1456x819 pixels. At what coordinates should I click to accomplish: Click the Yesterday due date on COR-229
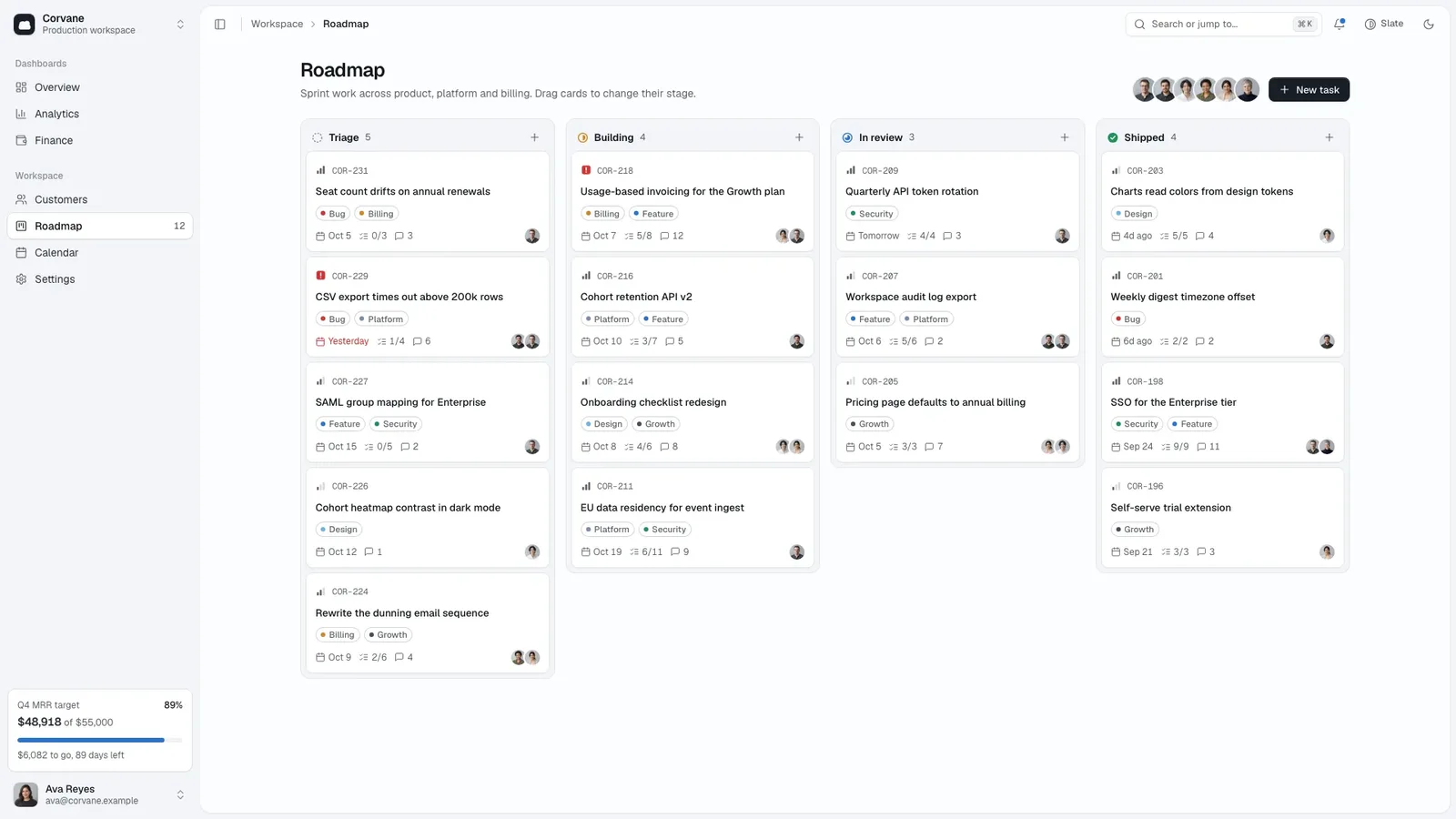pyautogui.click(x=342, y=341)
